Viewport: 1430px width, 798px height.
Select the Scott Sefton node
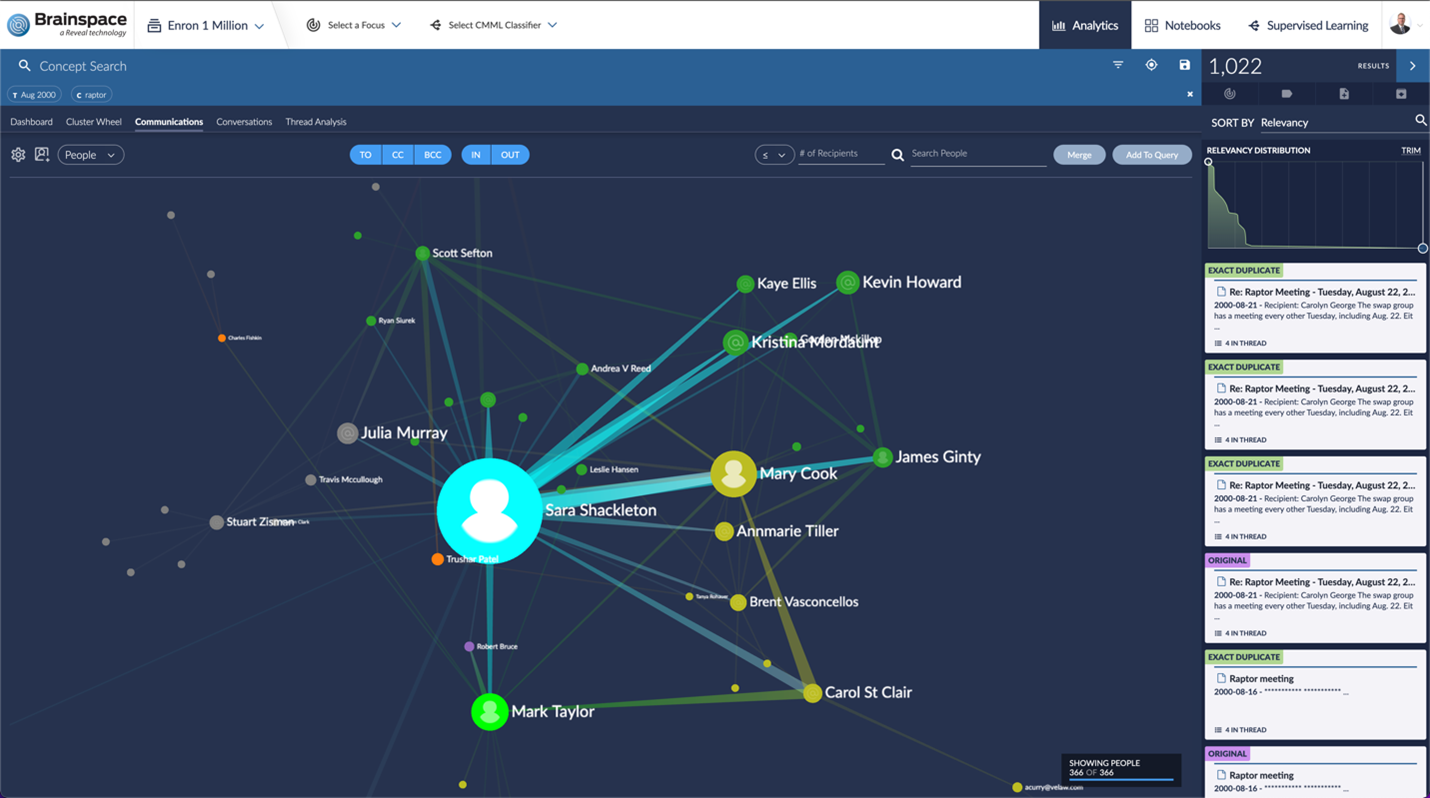click(x=422, y=254)
